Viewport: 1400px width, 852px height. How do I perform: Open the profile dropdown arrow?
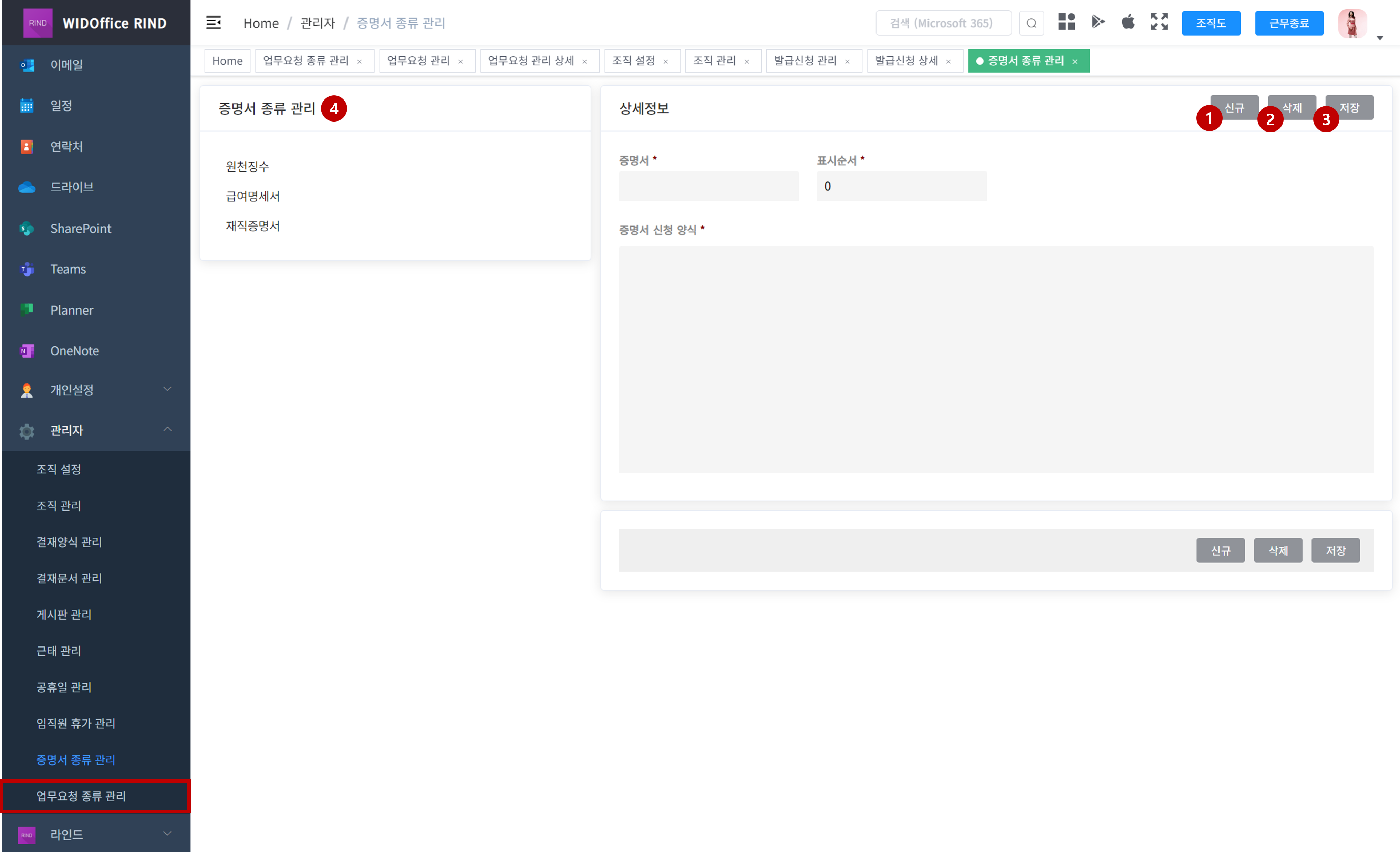tap(1380, 38)
